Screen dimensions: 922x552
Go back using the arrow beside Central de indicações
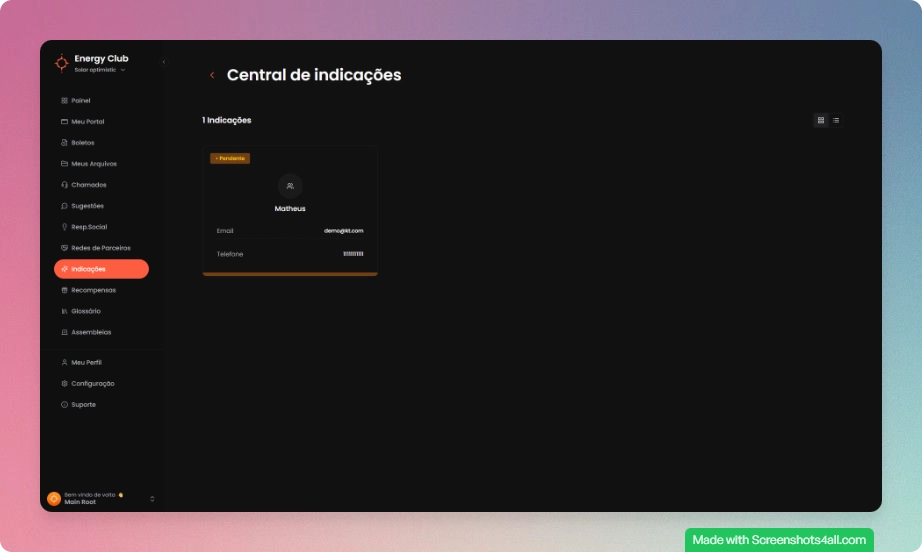pos(212,75)
